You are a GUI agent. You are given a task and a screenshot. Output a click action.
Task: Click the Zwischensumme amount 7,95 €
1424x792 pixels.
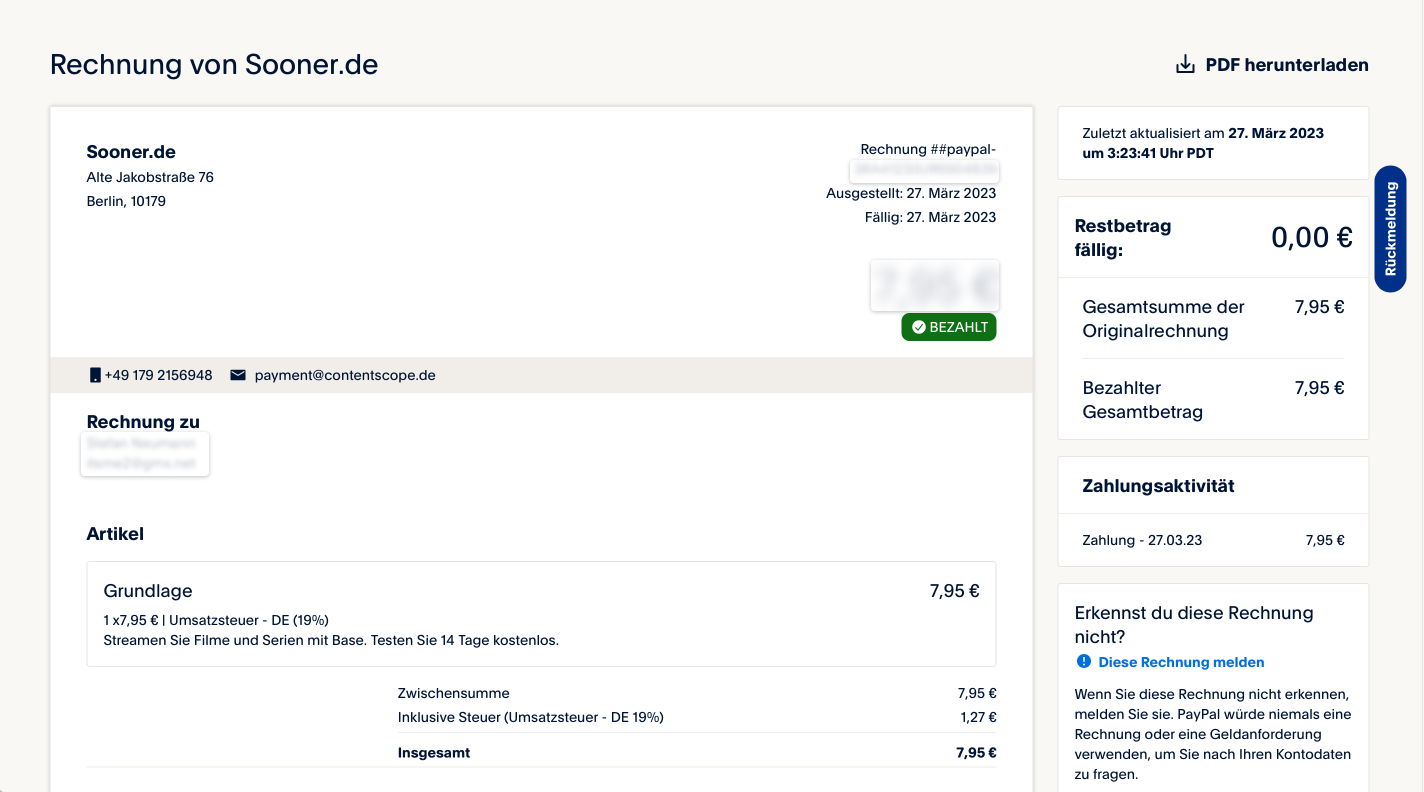[977, 693]
